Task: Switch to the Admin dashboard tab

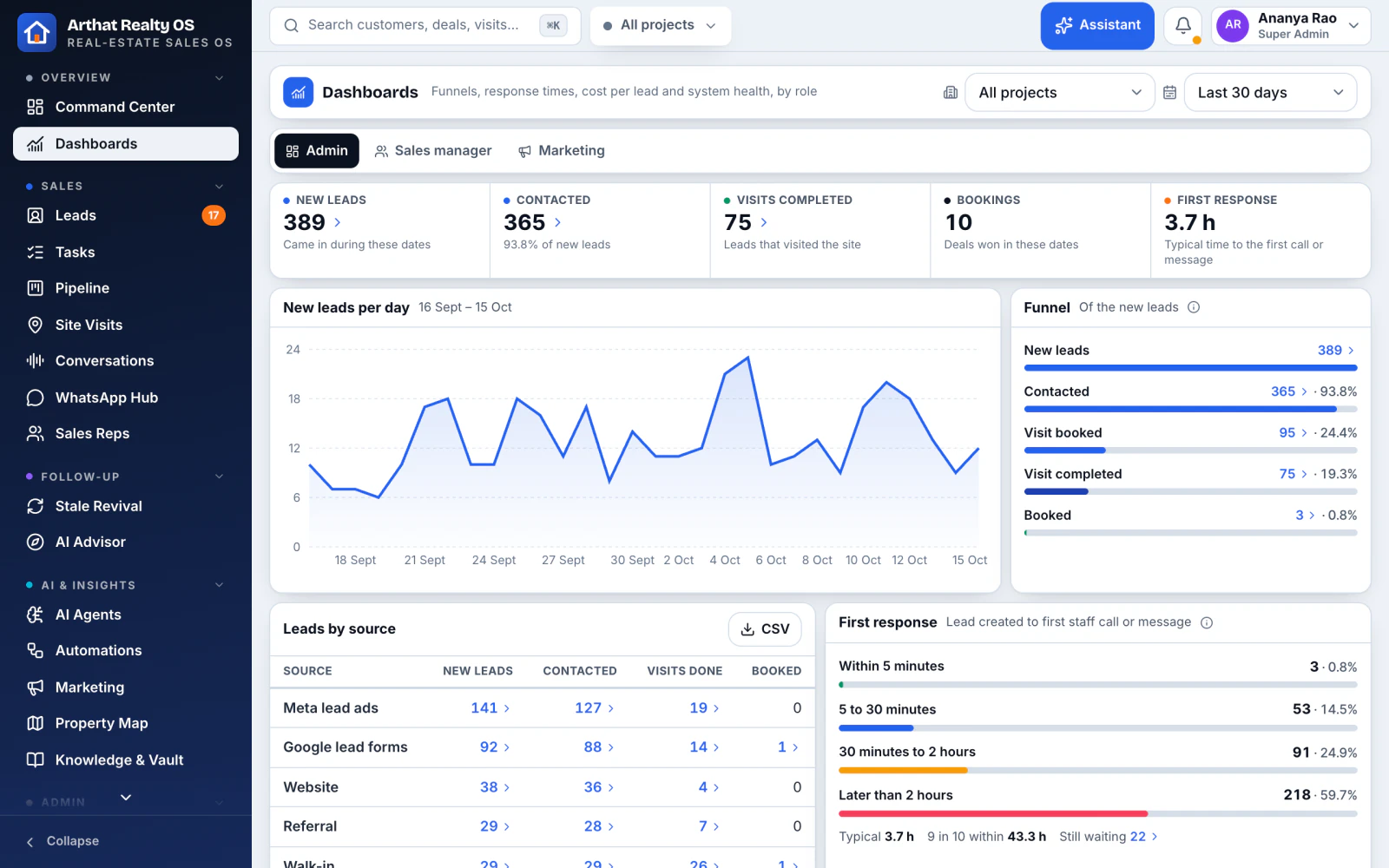Action: (317, 151)
